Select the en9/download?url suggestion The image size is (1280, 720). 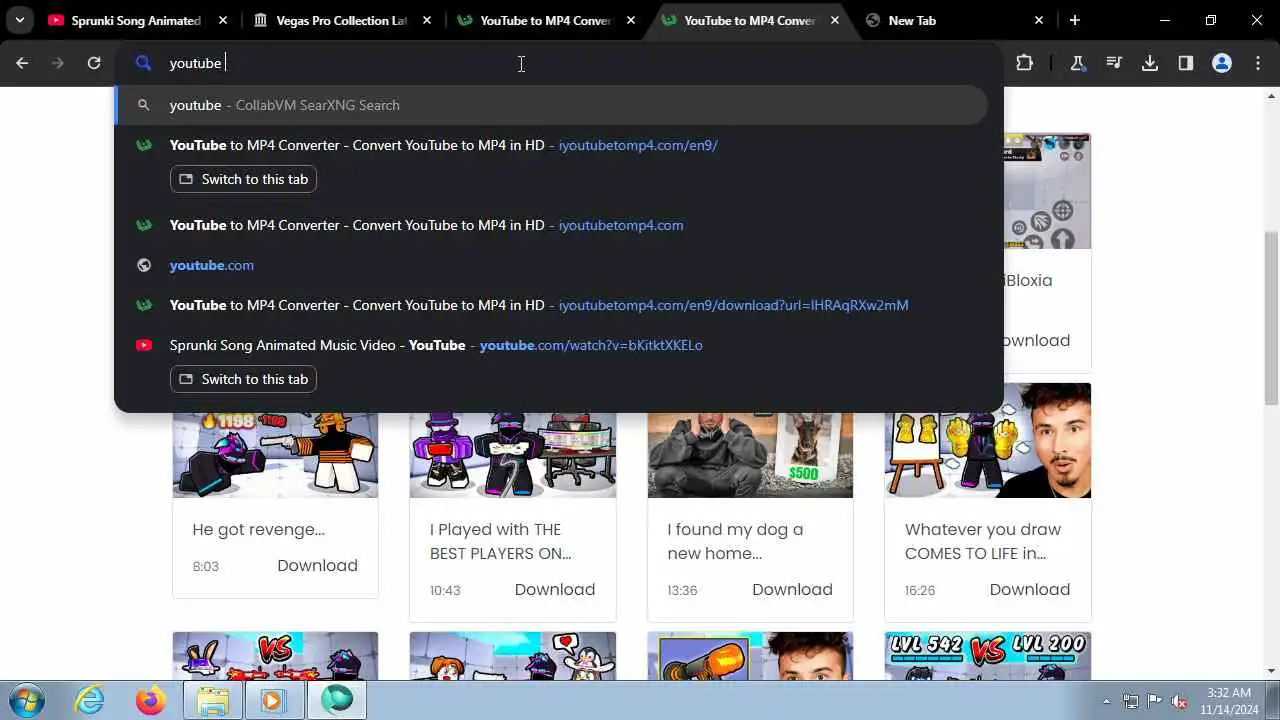(x=552, y=305)
